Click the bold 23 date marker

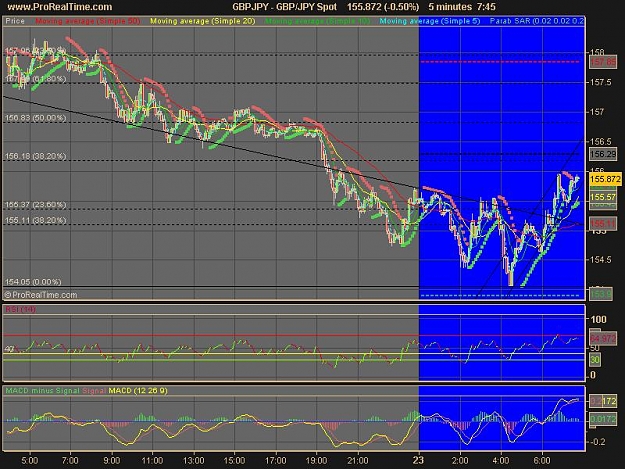click(x=418, y=461)
